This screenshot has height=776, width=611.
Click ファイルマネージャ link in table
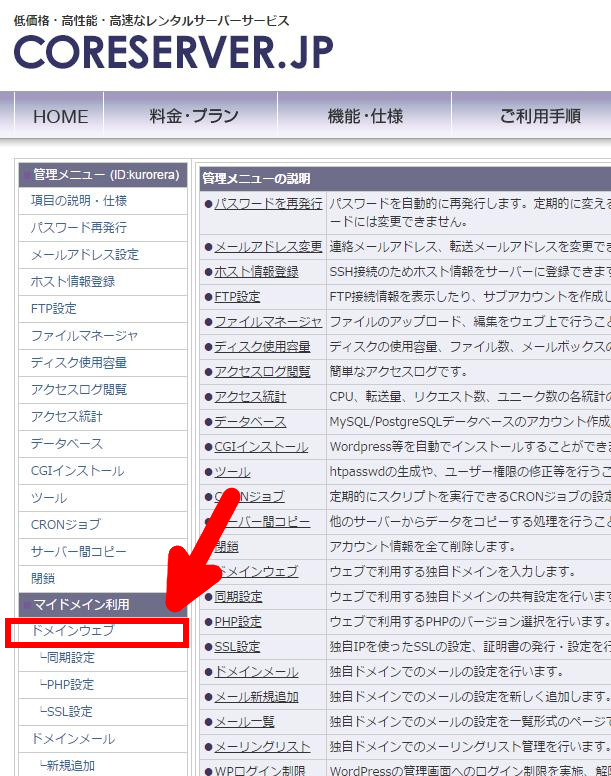pos(268,322)
